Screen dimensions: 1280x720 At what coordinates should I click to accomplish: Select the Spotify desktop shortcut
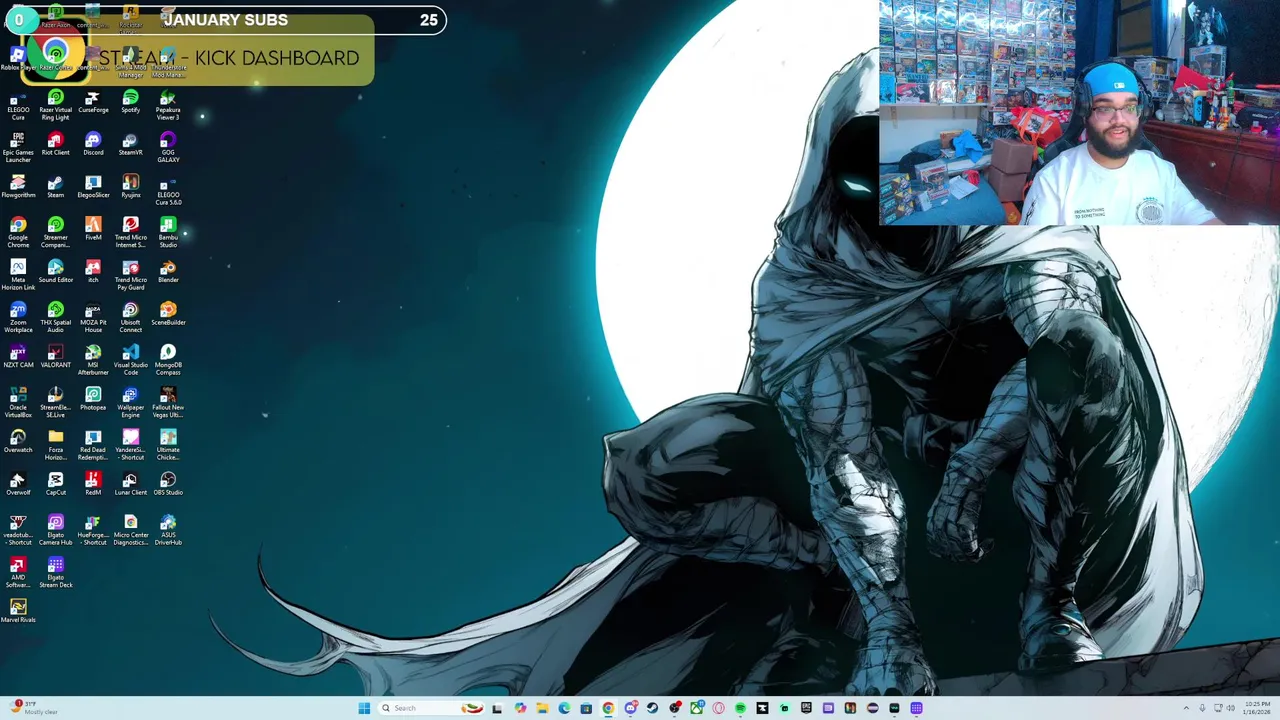pos(130,101)
